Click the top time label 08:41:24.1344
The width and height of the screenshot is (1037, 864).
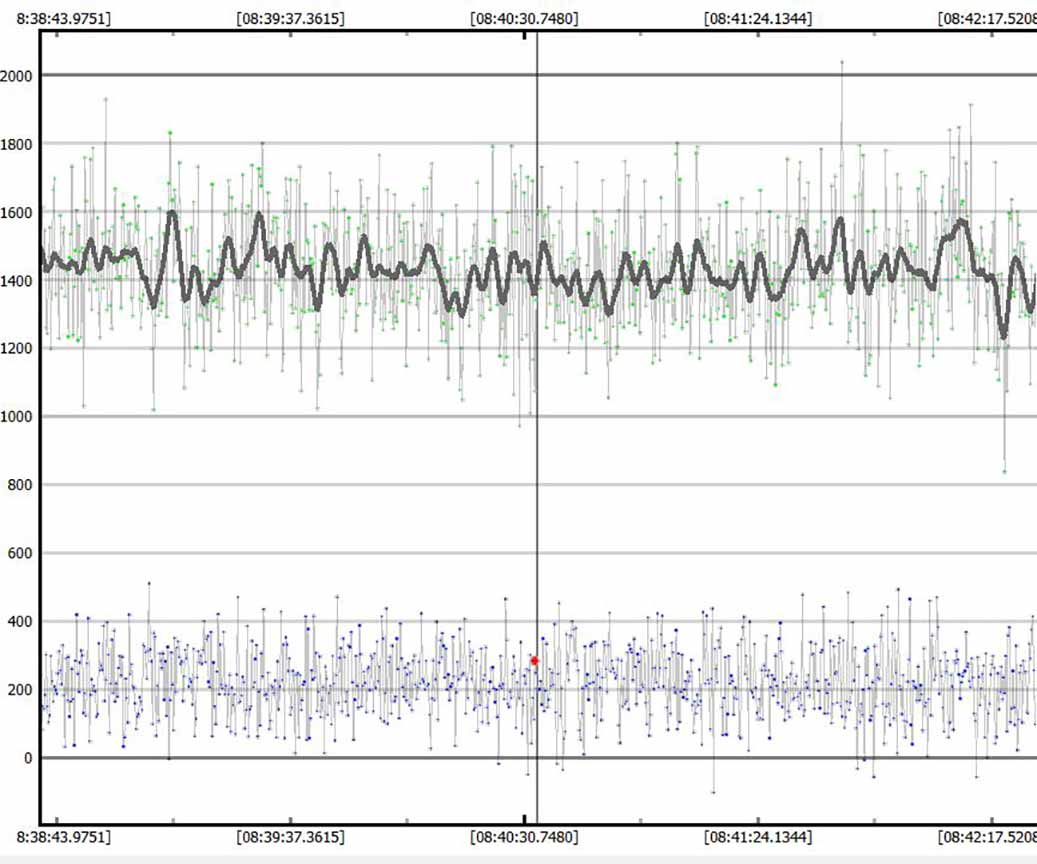click(x=758, y=19)
